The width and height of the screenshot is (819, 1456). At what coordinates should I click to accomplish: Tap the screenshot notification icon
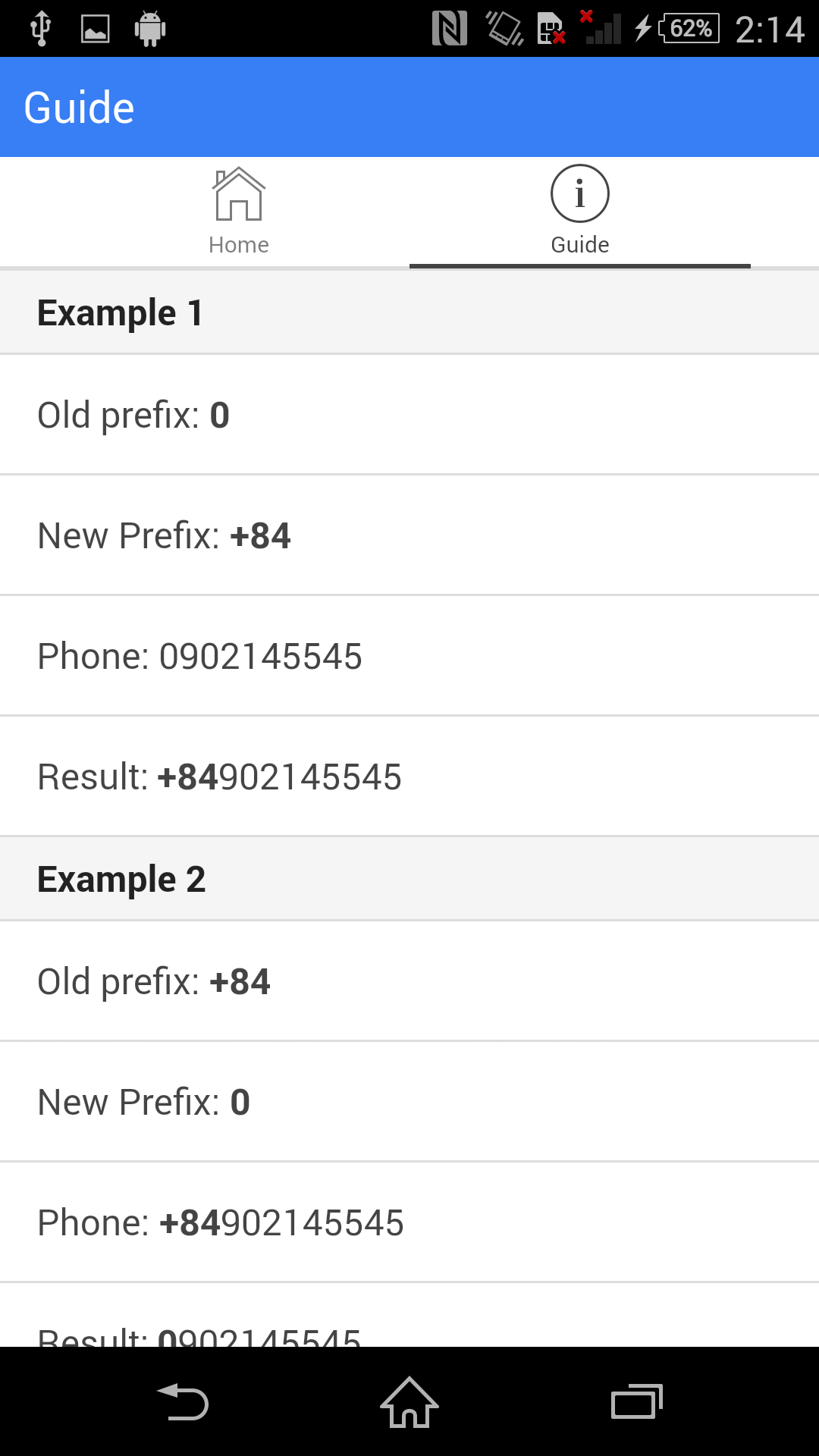tap(96, 28)
